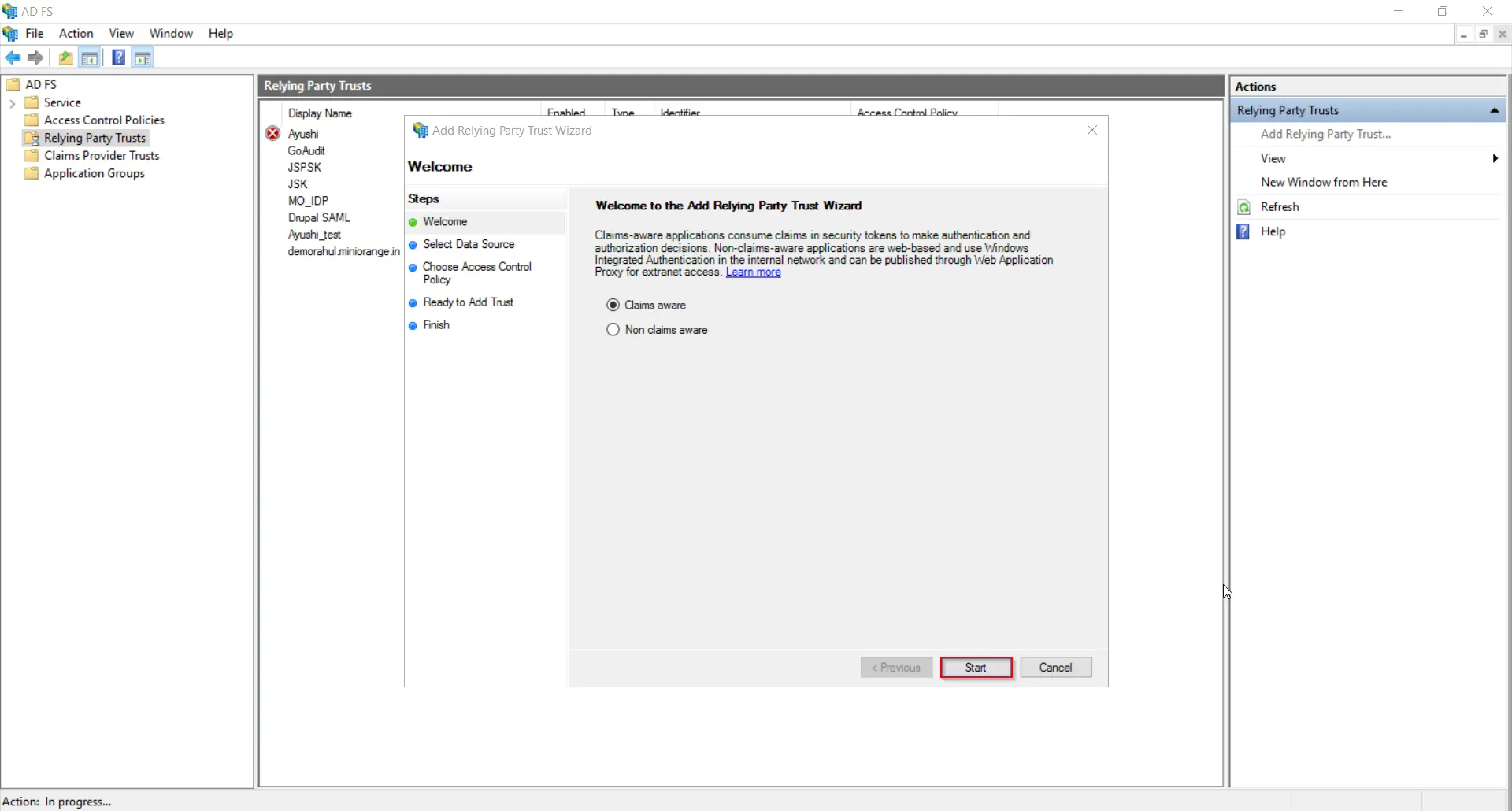Click the AD FS icon in File menu bar
The width and height of the screenshot is (1512, 811).
point(10,33)
